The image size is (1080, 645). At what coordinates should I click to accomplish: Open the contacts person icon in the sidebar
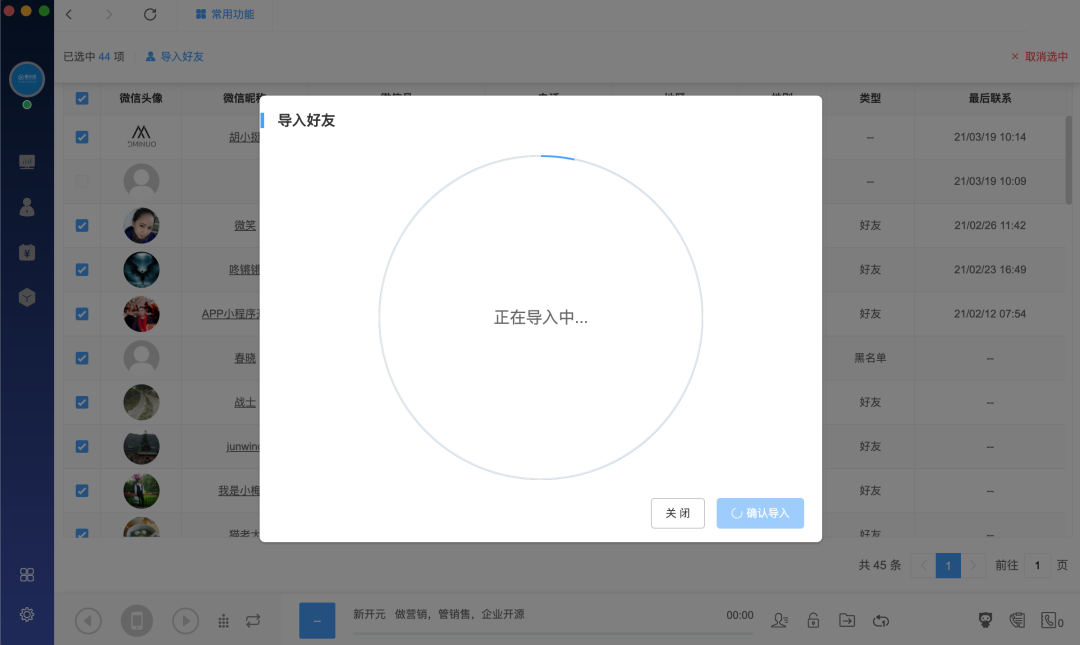click(27, 207)
